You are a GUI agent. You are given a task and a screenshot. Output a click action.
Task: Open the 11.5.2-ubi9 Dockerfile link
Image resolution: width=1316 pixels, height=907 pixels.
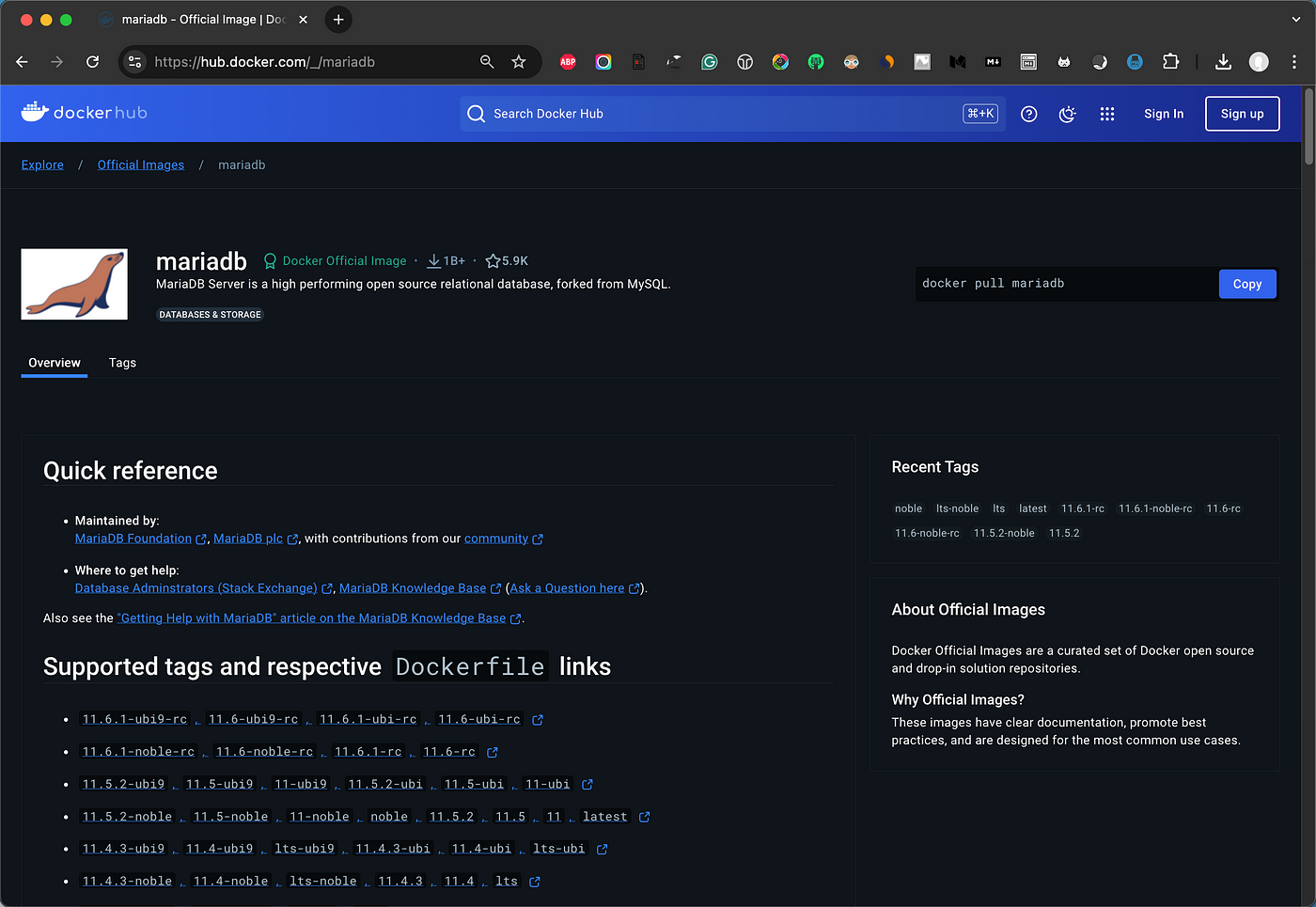click(x=123, y=785)
